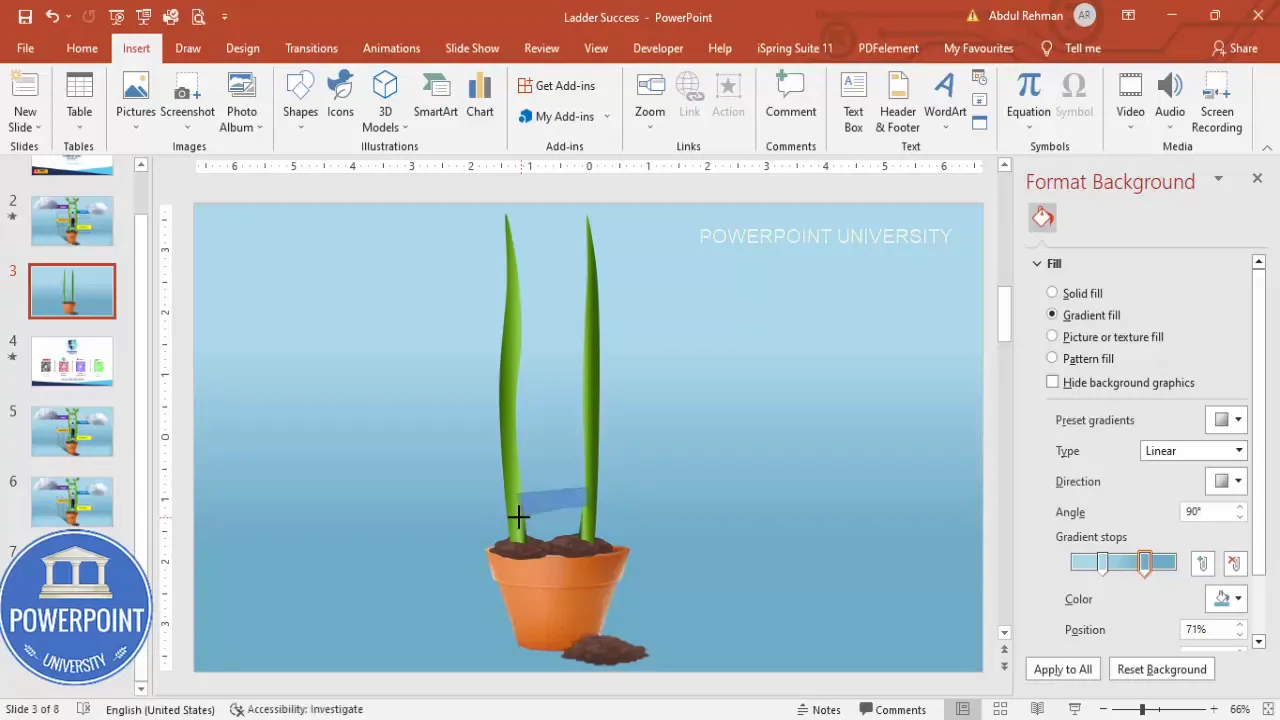The height and width of the screenshot is (720, 1280).
Task: Open Format Background pane options arrow
Action: (1218, 178)
